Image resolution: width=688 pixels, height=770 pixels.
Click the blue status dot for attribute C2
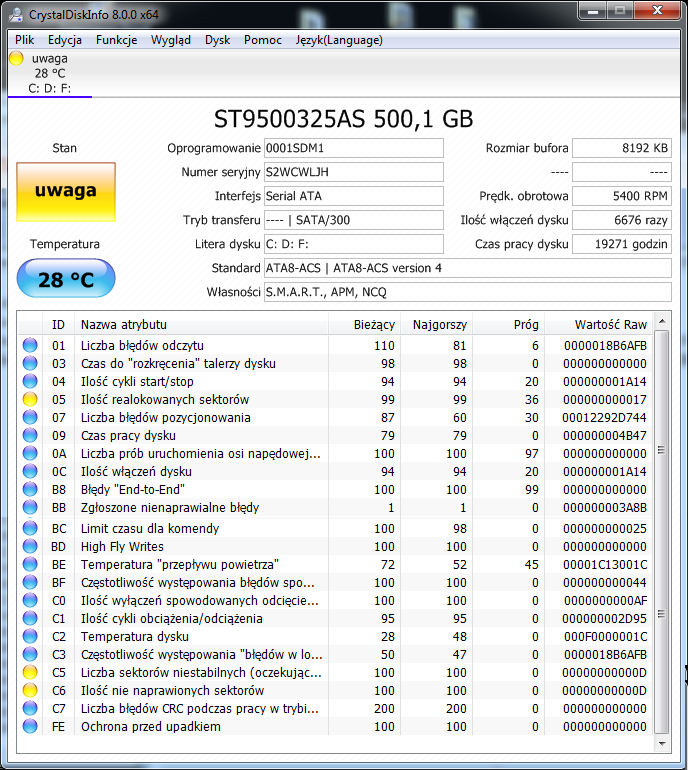(30, 636)
